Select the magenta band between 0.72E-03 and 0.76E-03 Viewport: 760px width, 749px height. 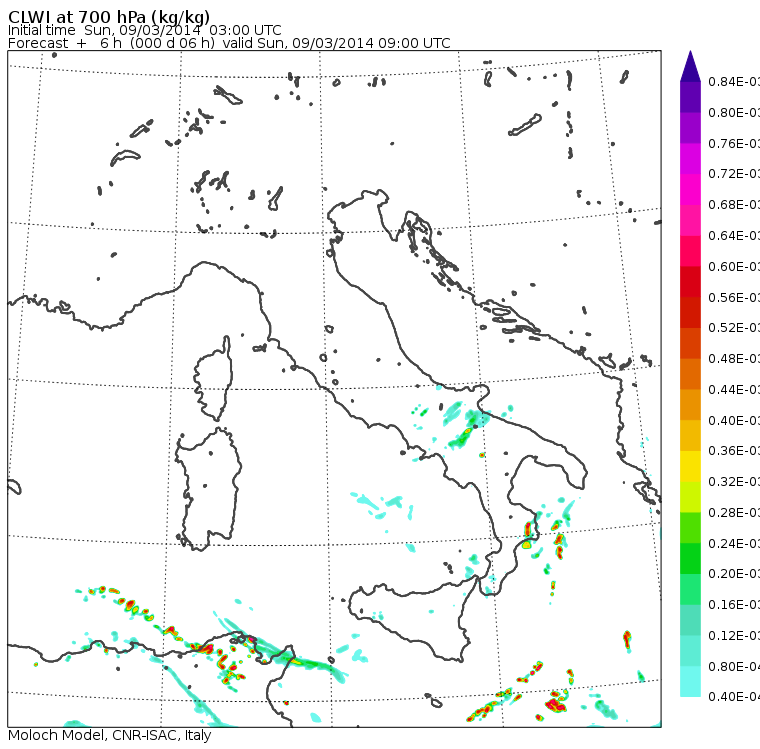point(690,159)
